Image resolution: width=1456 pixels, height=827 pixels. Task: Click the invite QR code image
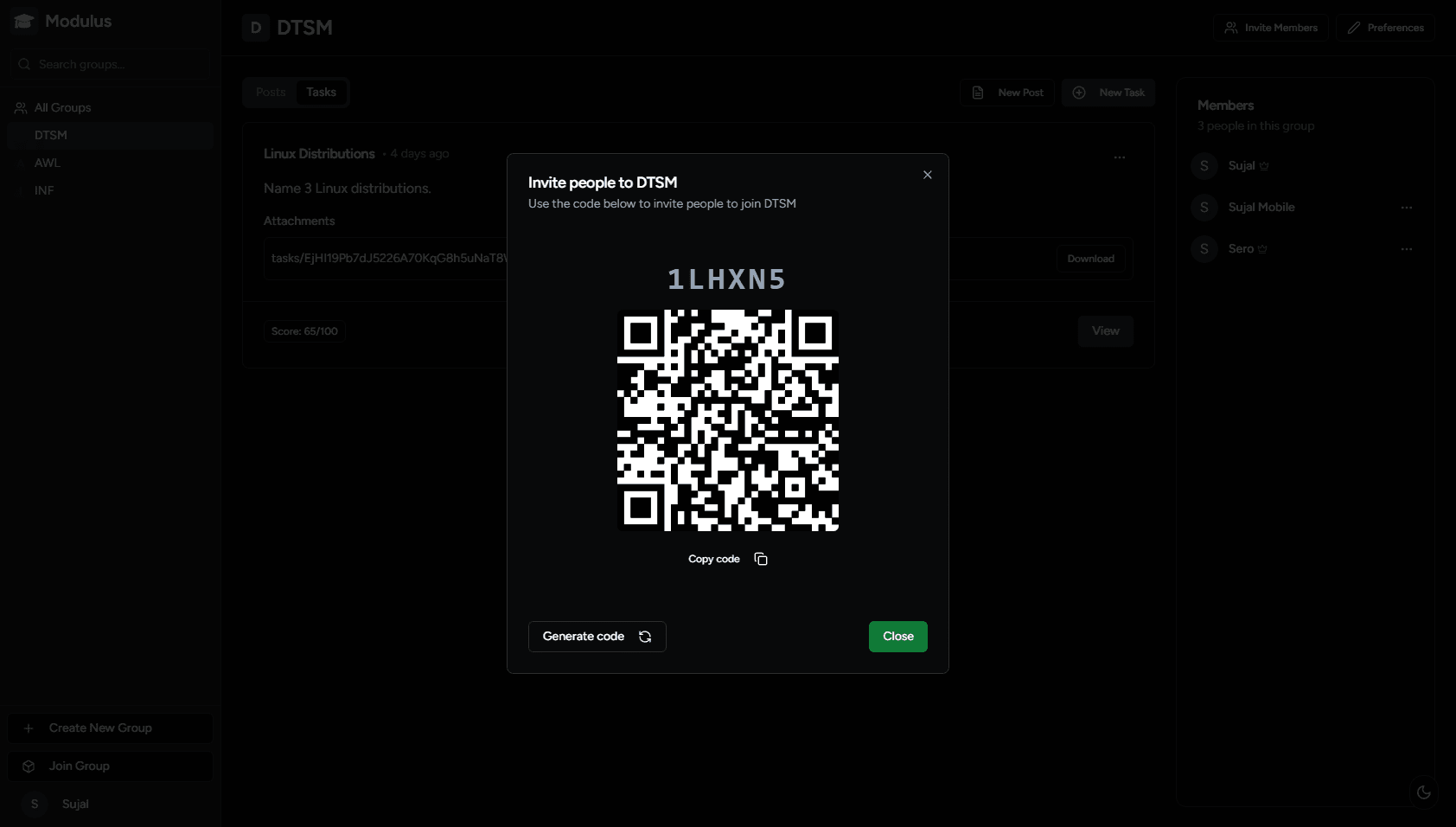tap(727, 420)
